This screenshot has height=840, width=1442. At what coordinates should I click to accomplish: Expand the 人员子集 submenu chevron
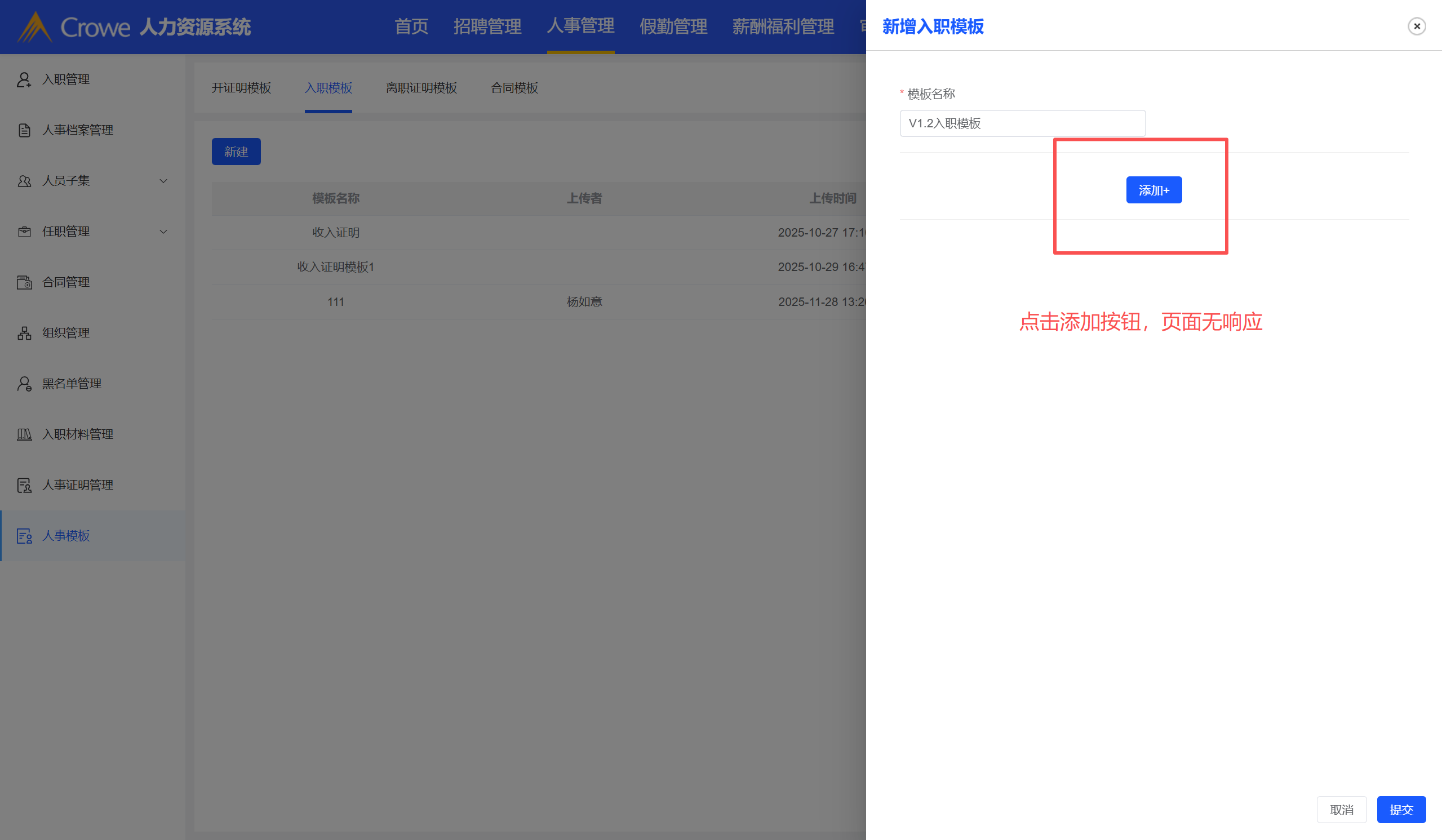pyautogui.click(x=163, y=181)
